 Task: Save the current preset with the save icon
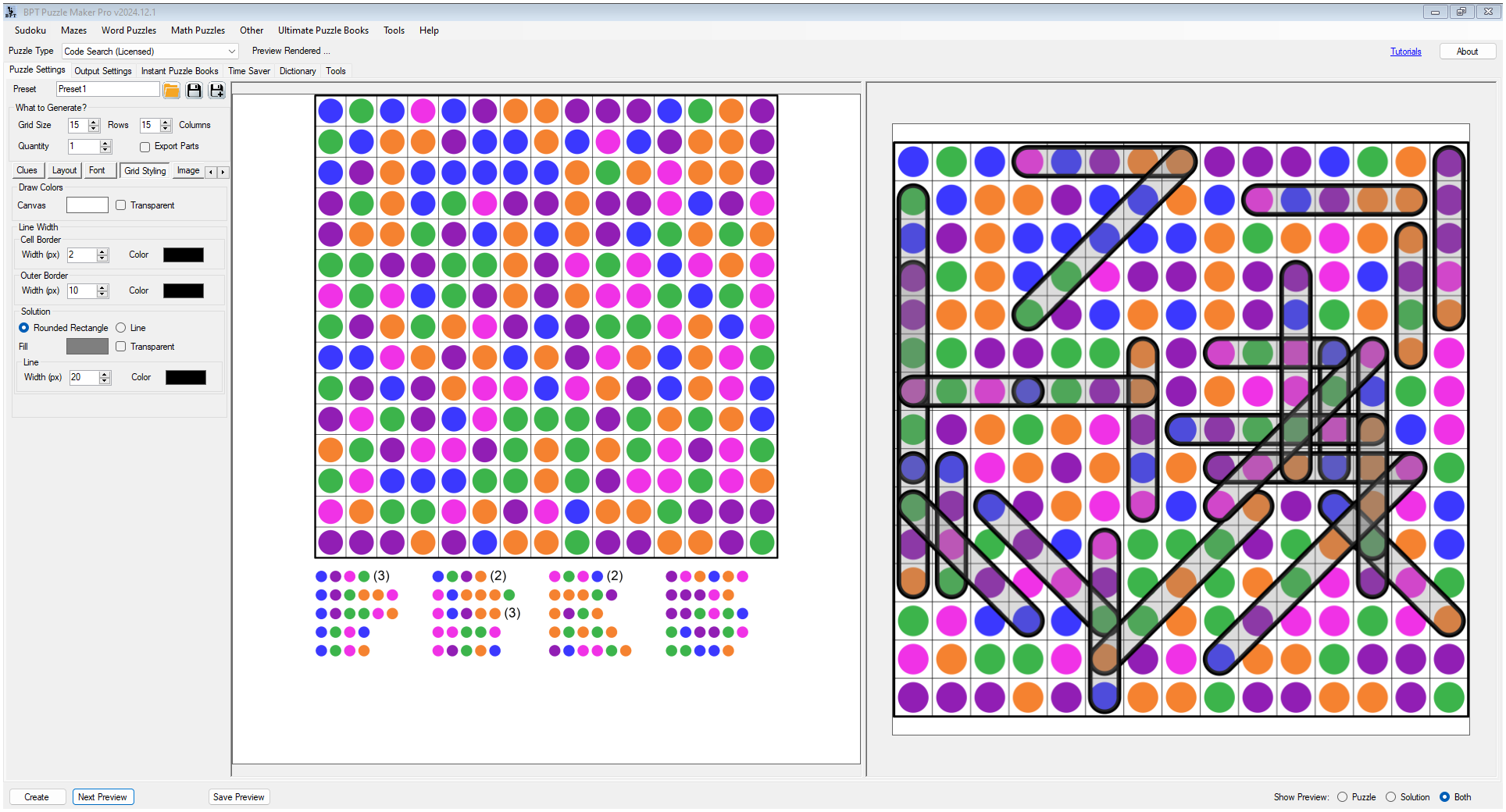pyautogui.click(x=194, y=91)
